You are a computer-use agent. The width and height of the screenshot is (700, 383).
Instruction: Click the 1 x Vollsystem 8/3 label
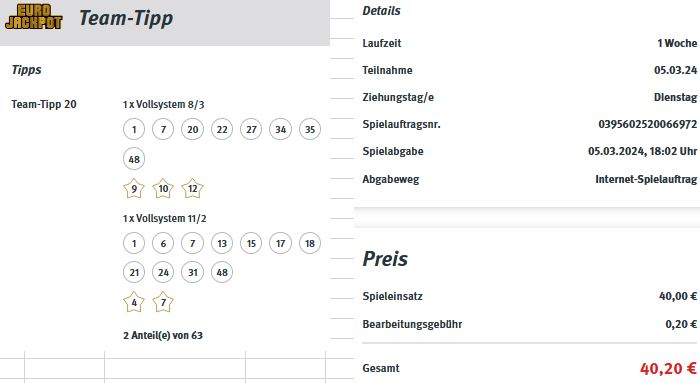(163, 104)
